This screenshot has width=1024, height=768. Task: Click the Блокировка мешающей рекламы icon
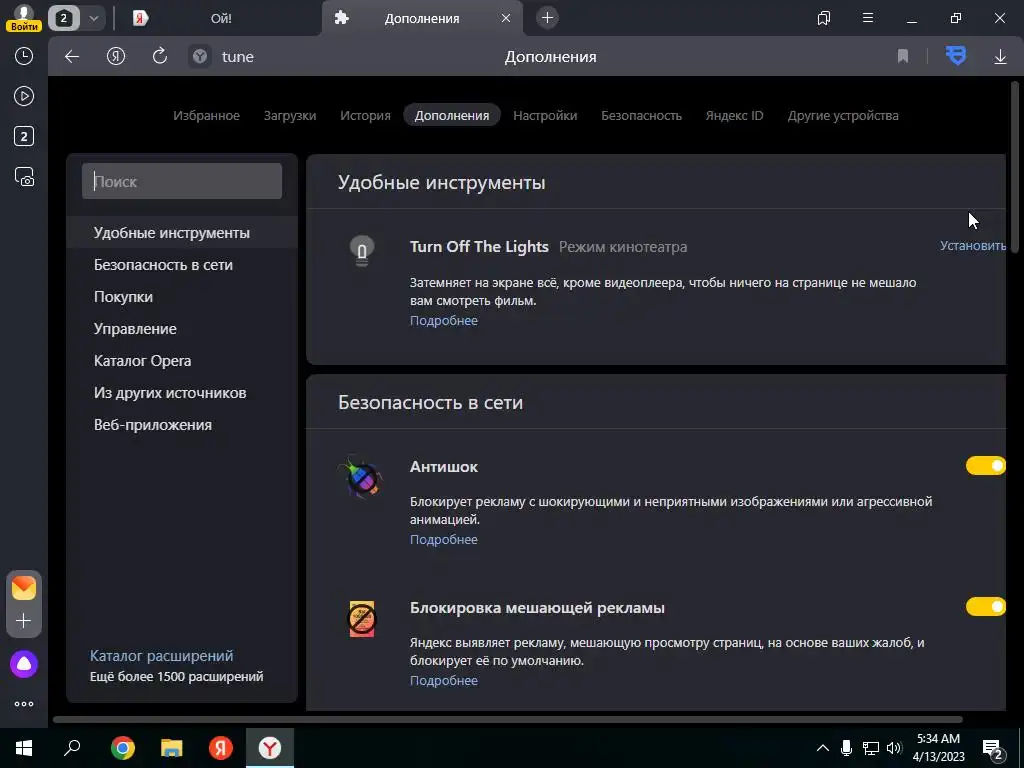click(x=362, y=618)
